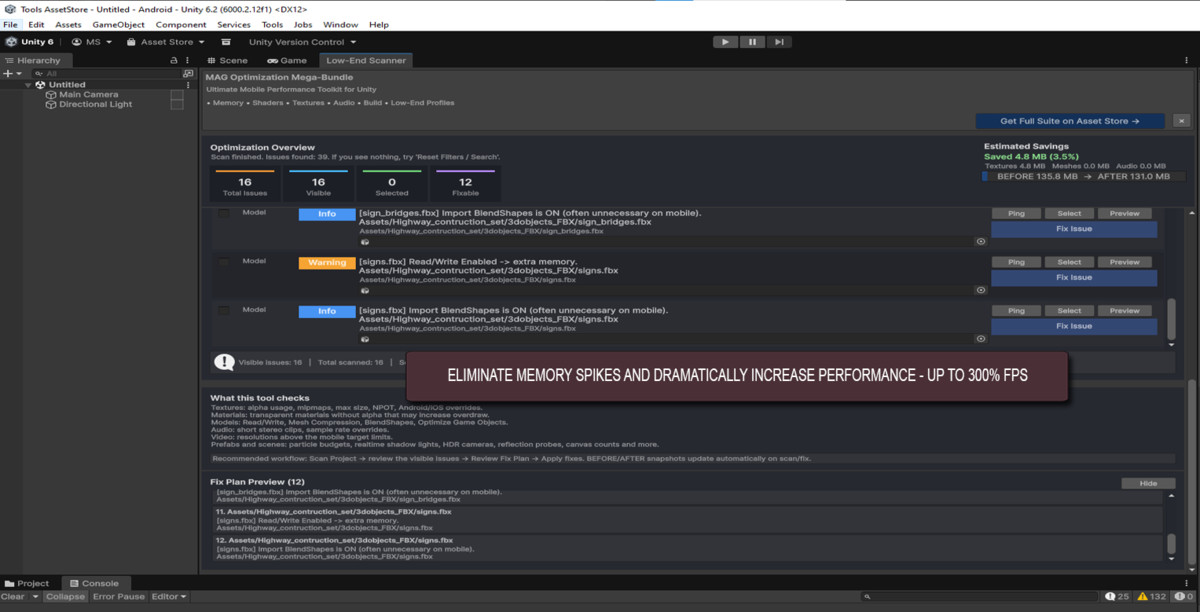The image size is (1200, 612).
Task: Click Preview for sign_bridges.fbx issue
Action: coord(1124,213)
